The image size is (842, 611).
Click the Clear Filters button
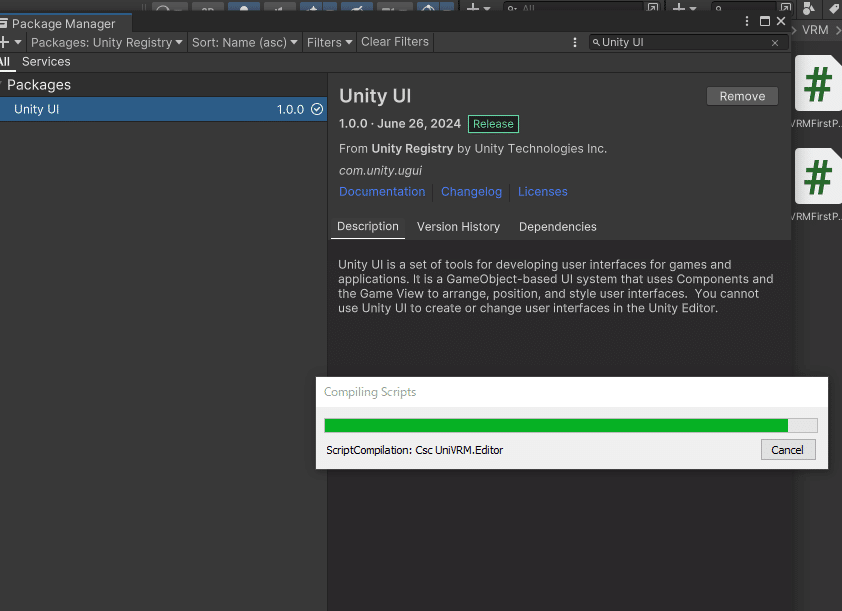(395, 42)
